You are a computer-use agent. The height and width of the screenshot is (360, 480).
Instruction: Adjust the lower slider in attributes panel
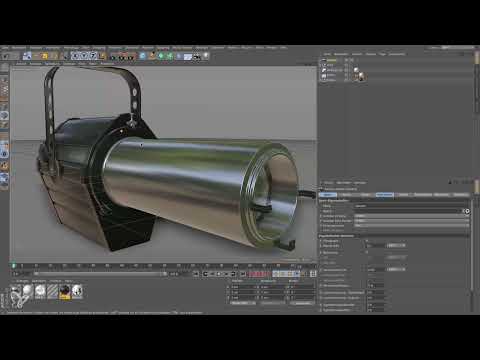(396, 269)
